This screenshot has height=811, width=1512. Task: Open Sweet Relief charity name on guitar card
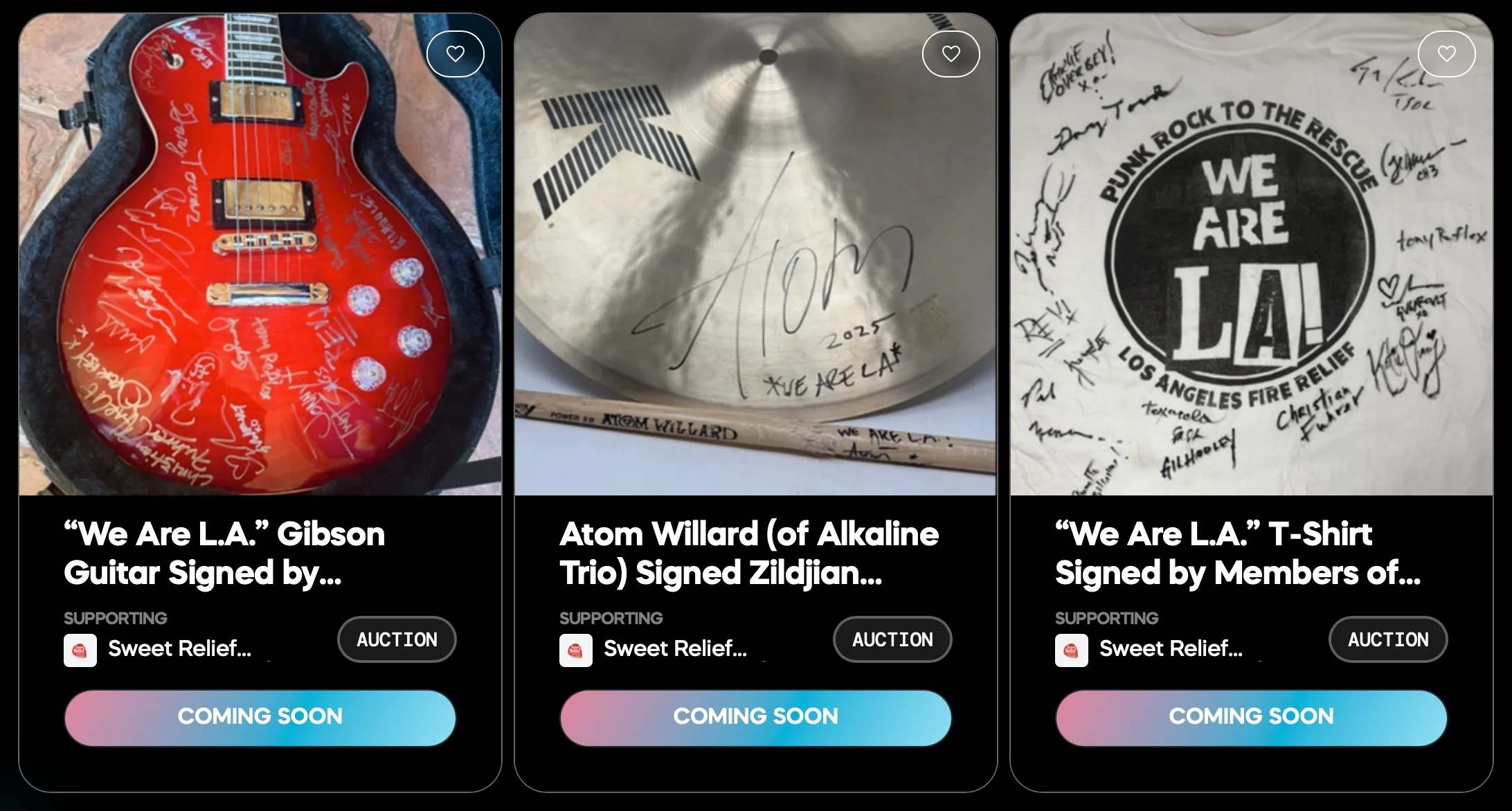180,648
